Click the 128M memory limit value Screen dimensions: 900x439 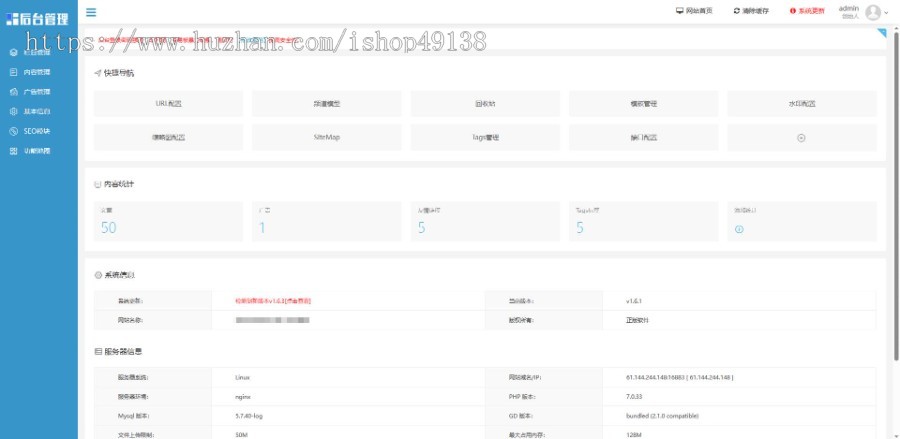[x=633, y=435]
